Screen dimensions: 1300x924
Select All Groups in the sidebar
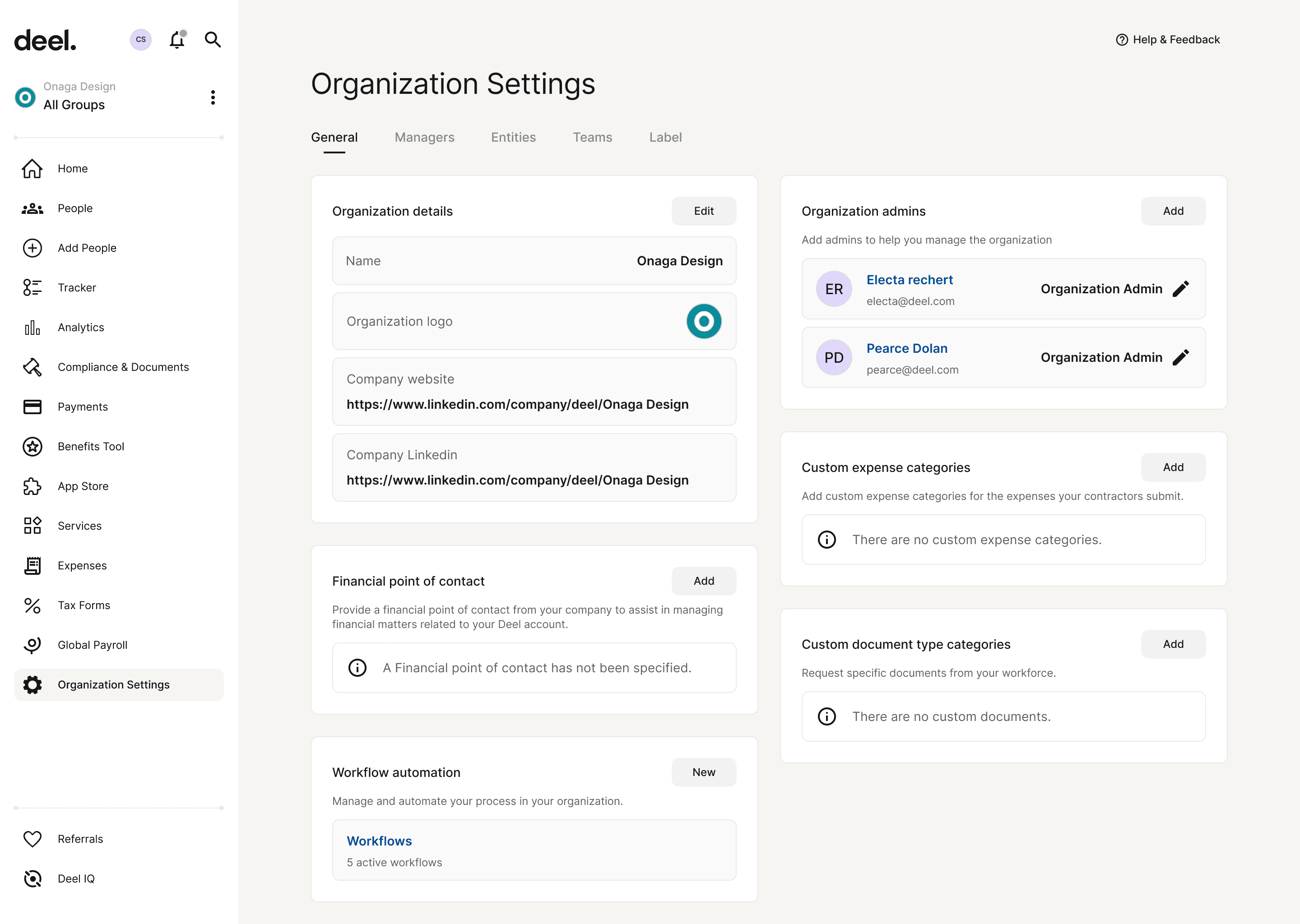tap(74, 105)
